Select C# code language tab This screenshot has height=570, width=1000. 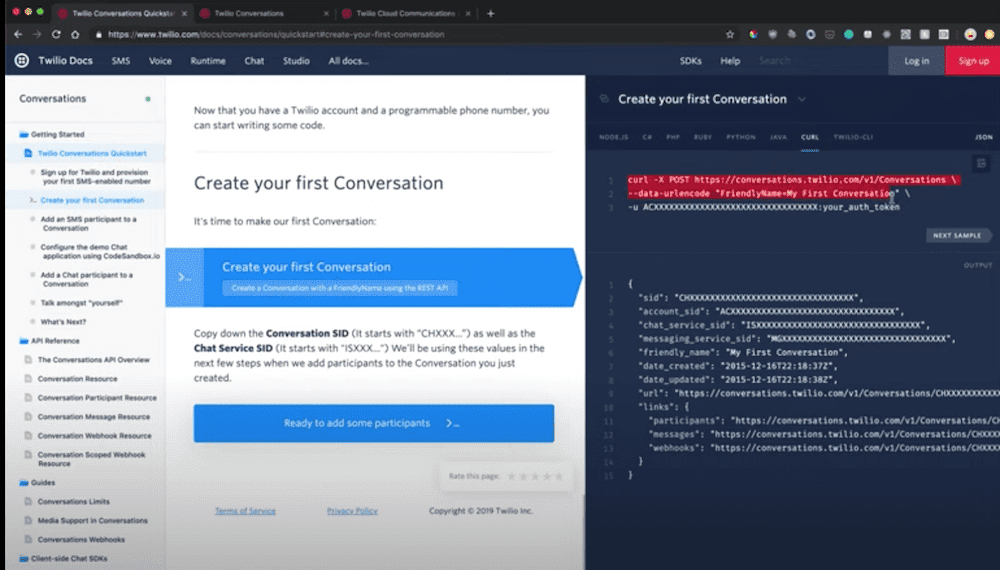647,137
